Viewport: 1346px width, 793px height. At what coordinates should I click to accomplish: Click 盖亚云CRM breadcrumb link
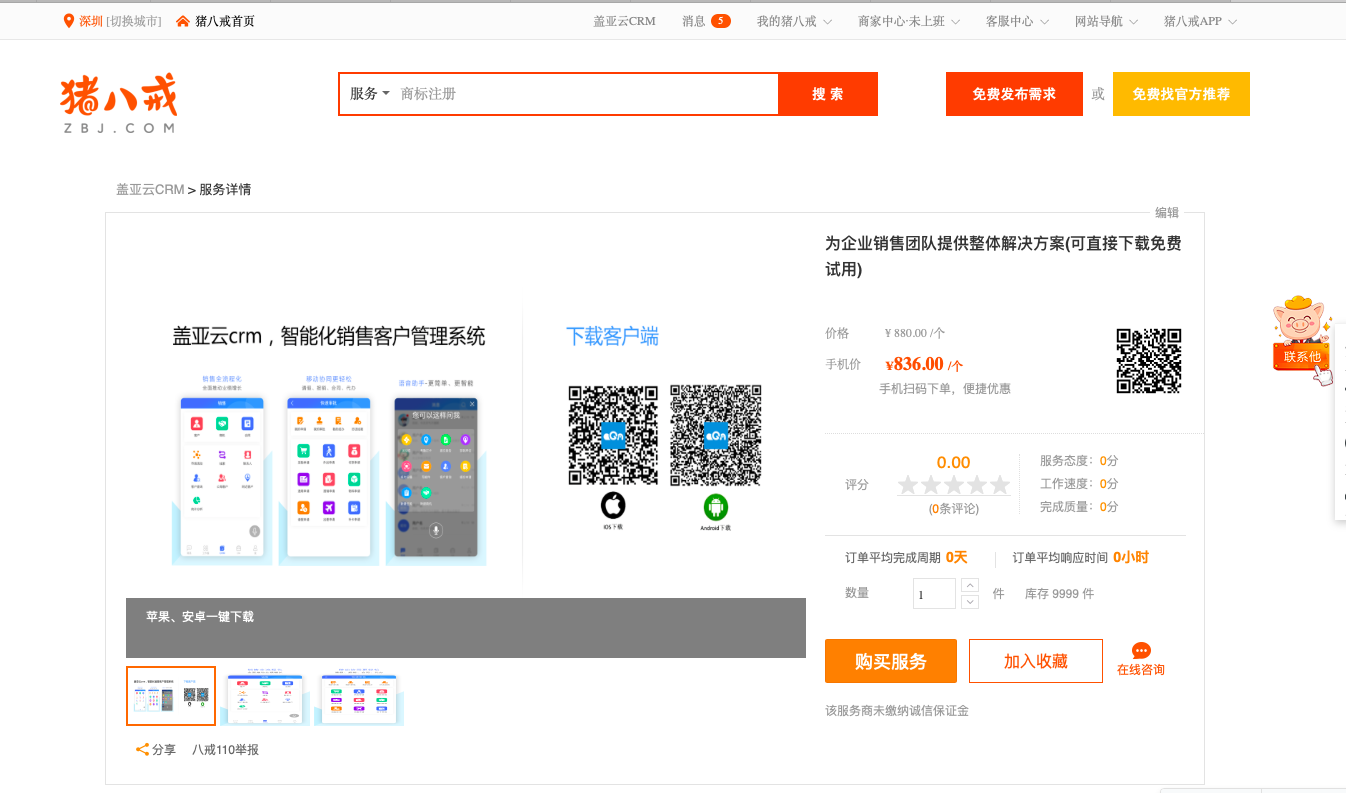click(x=150, y=189)
